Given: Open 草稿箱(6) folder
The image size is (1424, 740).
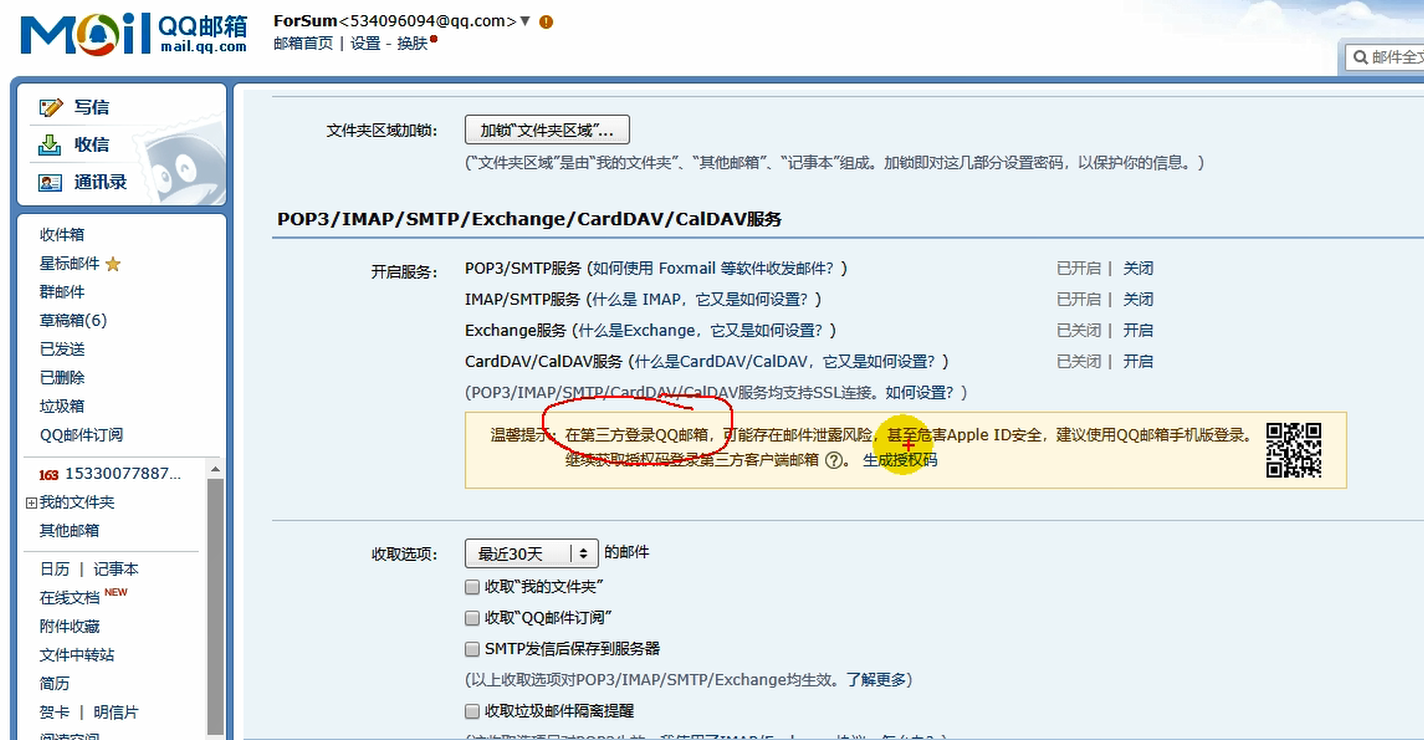Looking at the screenshot, I should (73, 321).
